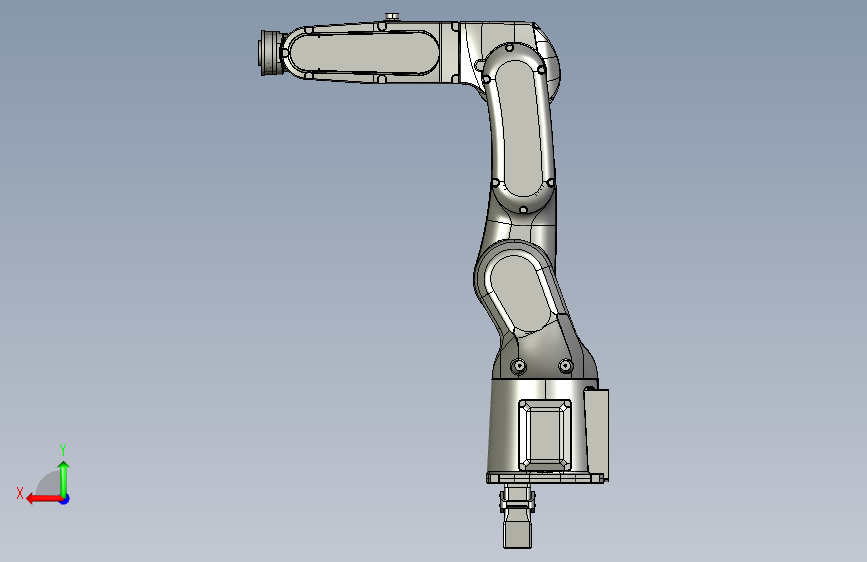Select the vertical upper arm cover plate
This screenshot has height=562, width=867.
pos(519,128)
